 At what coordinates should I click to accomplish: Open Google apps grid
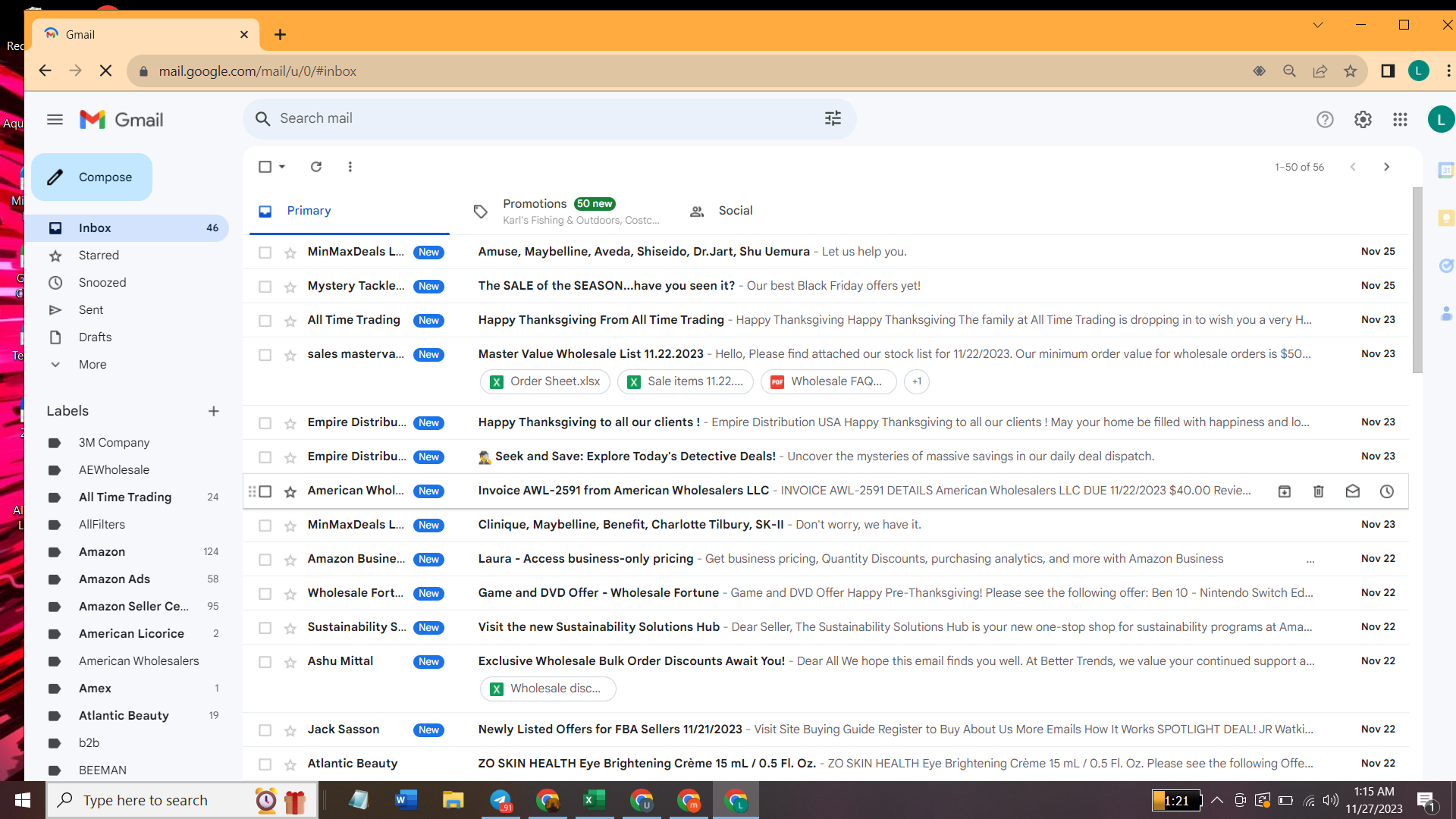(1400, 119)
